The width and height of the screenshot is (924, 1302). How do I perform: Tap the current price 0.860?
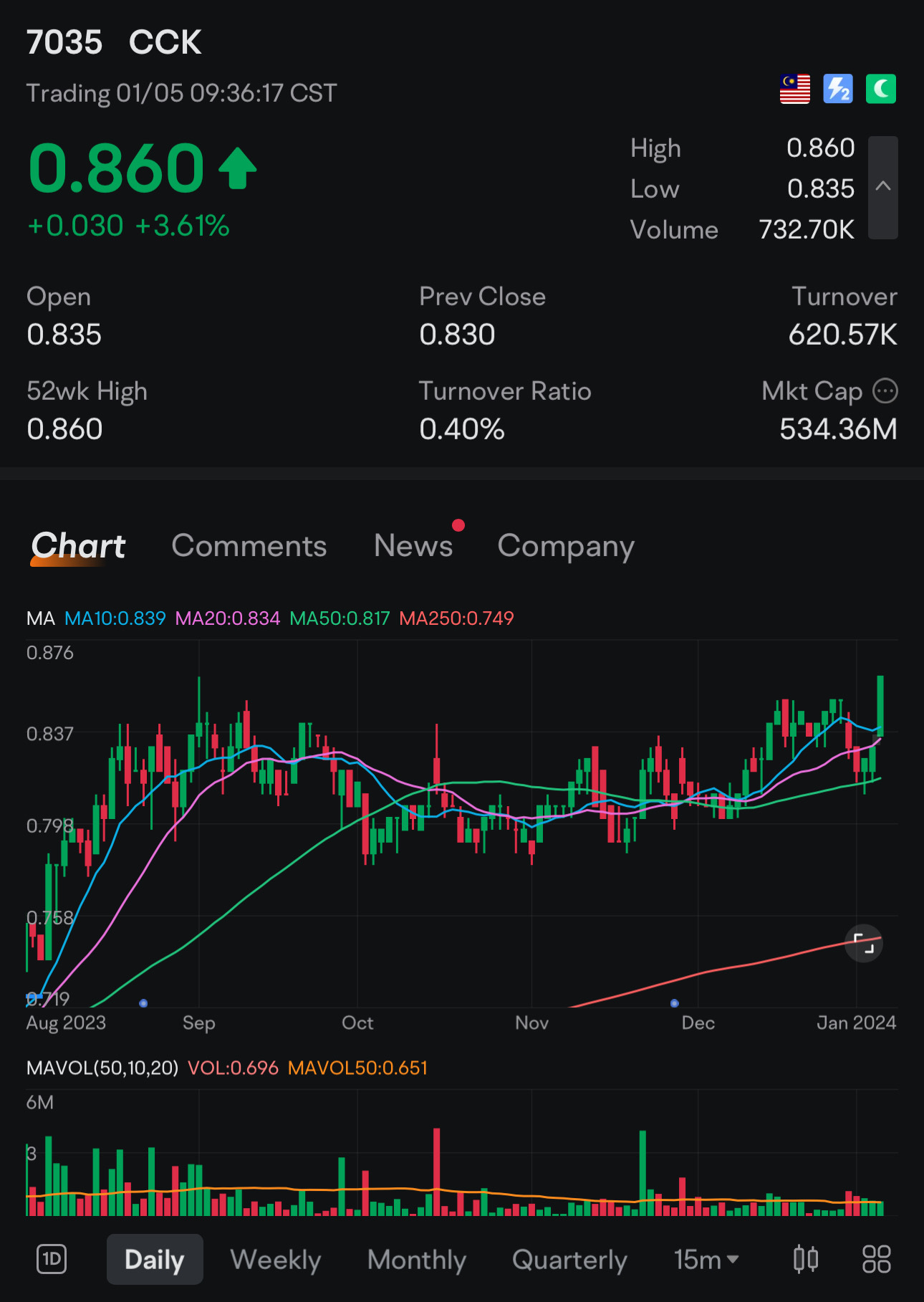pos(117,168)
